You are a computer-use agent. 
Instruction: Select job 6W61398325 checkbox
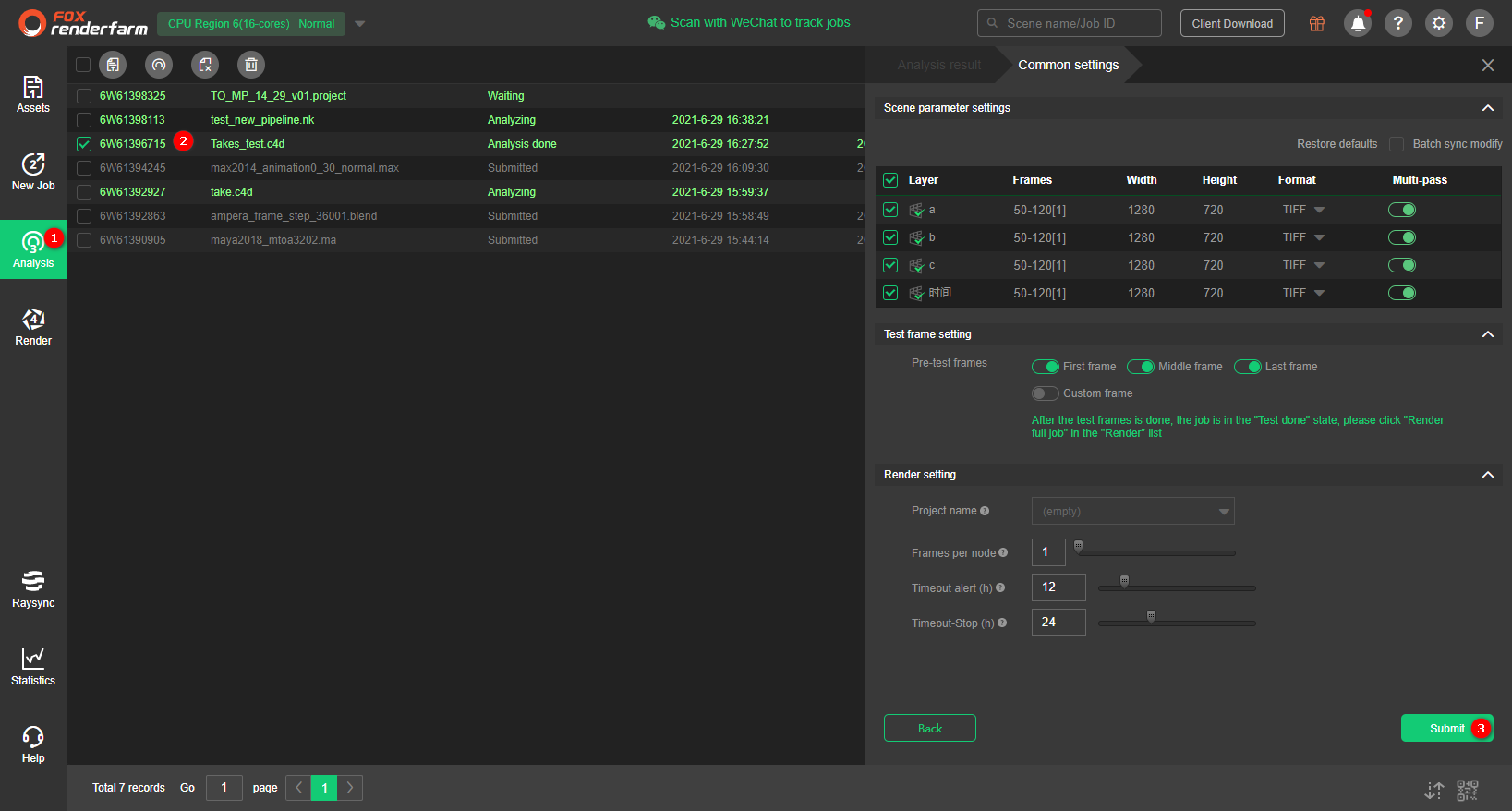[84, 96]
